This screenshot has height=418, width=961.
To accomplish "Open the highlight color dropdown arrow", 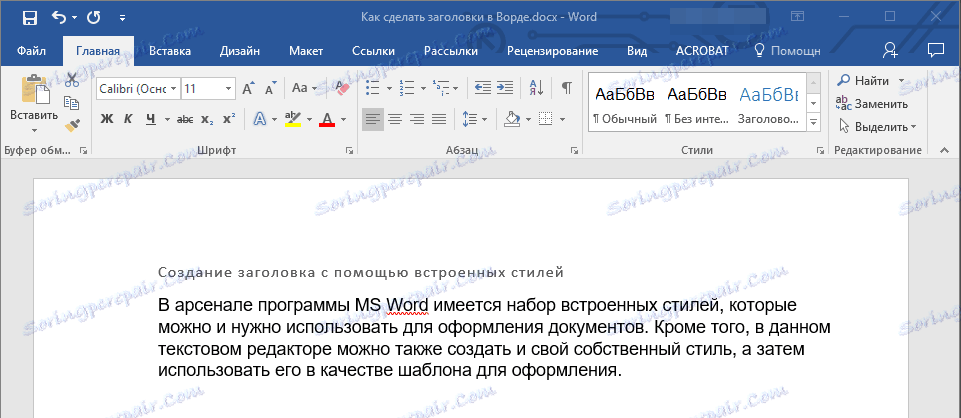I will pyautogui.click(x=310, y=120).
